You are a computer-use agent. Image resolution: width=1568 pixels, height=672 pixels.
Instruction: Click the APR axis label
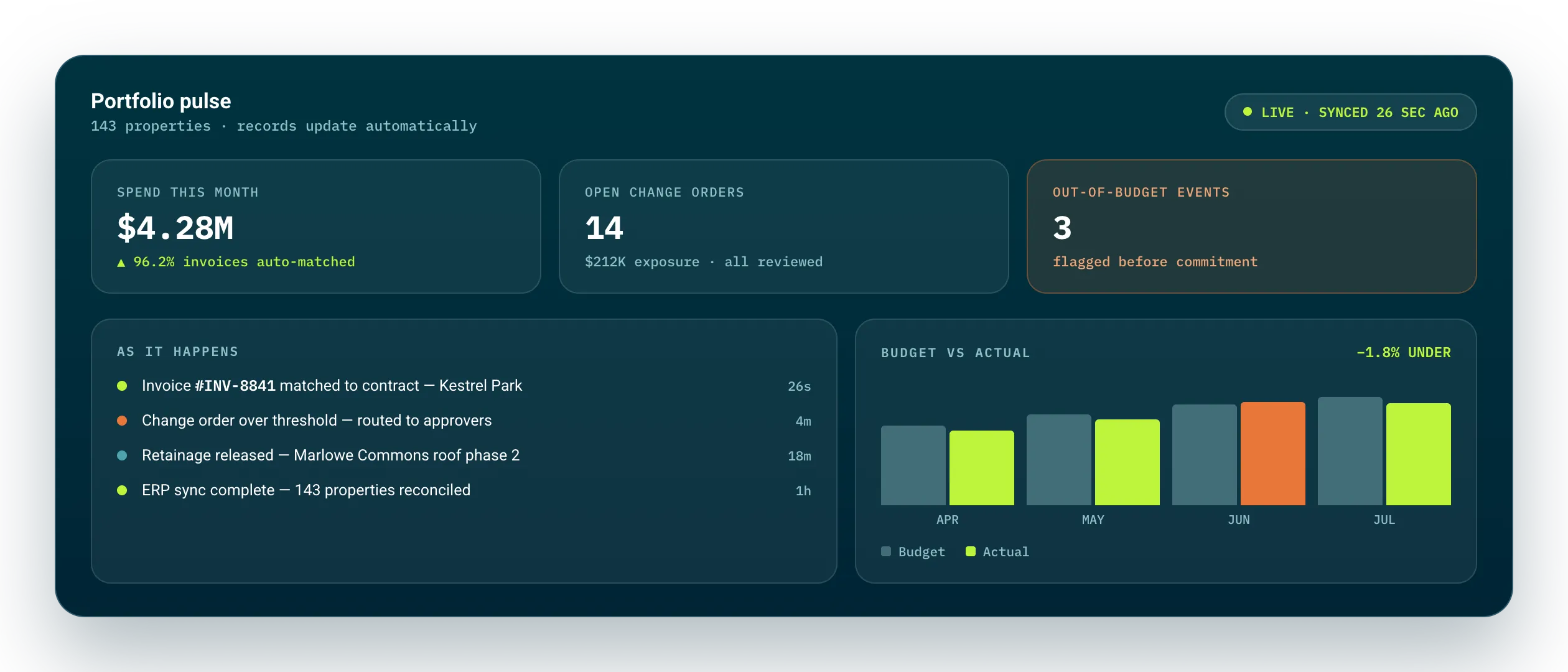click(948, 520)
